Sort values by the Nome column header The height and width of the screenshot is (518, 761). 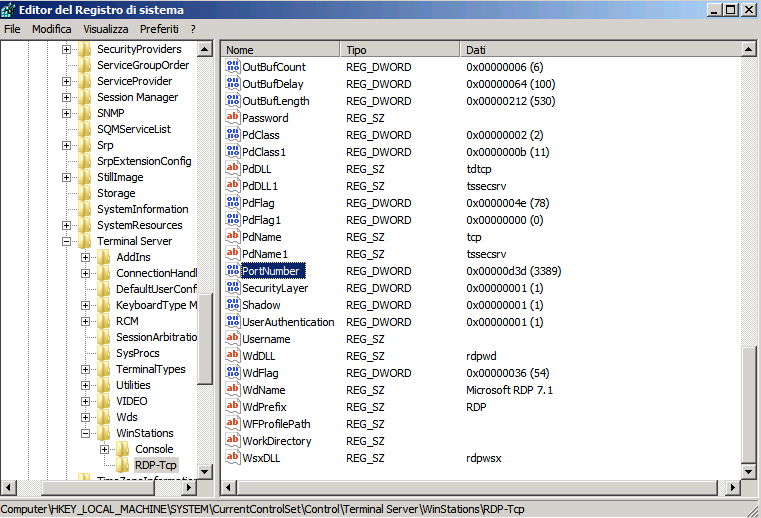tap(280, 50)
